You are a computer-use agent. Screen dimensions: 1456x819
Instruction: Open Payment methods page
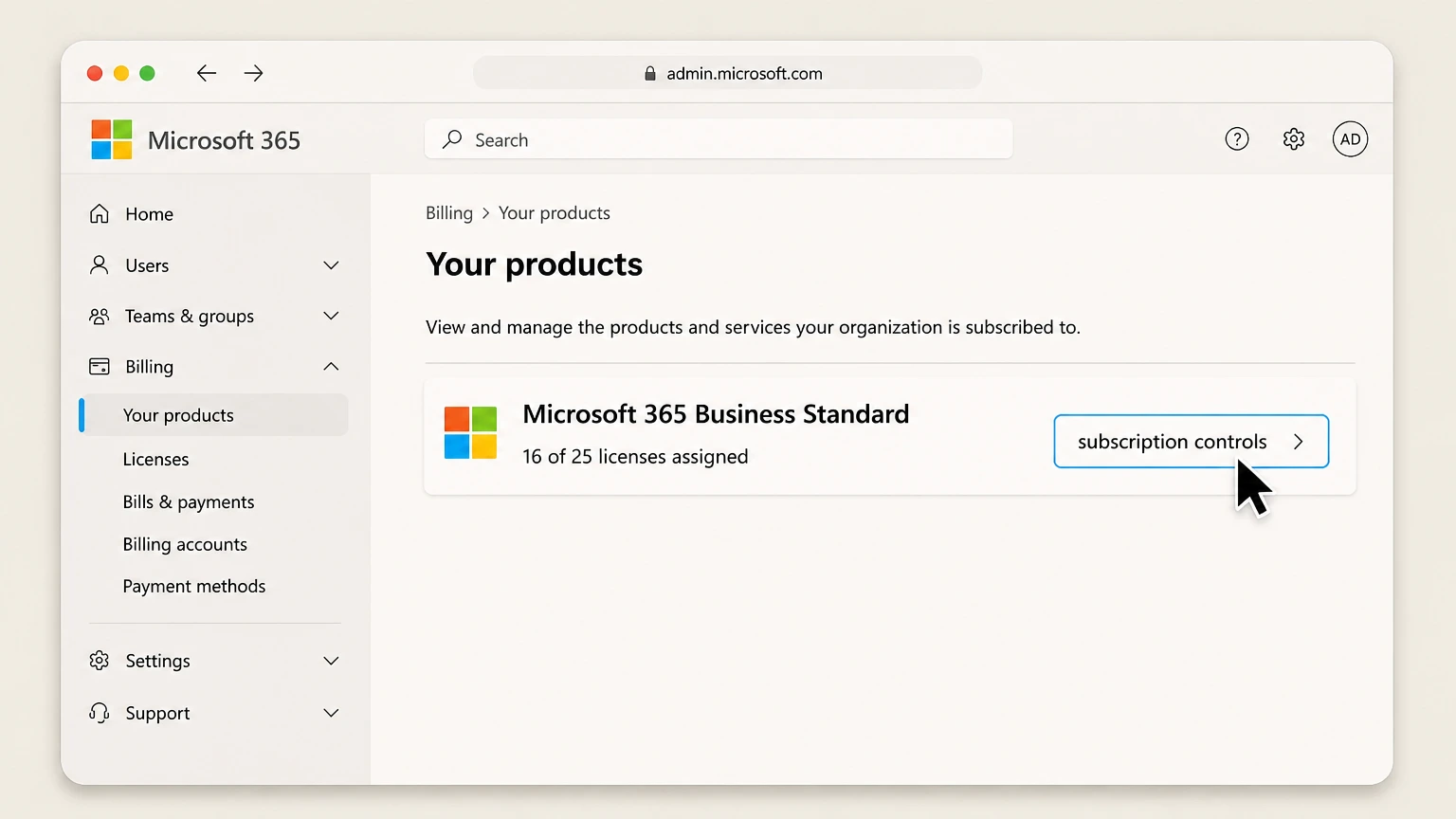click(194, 586)
